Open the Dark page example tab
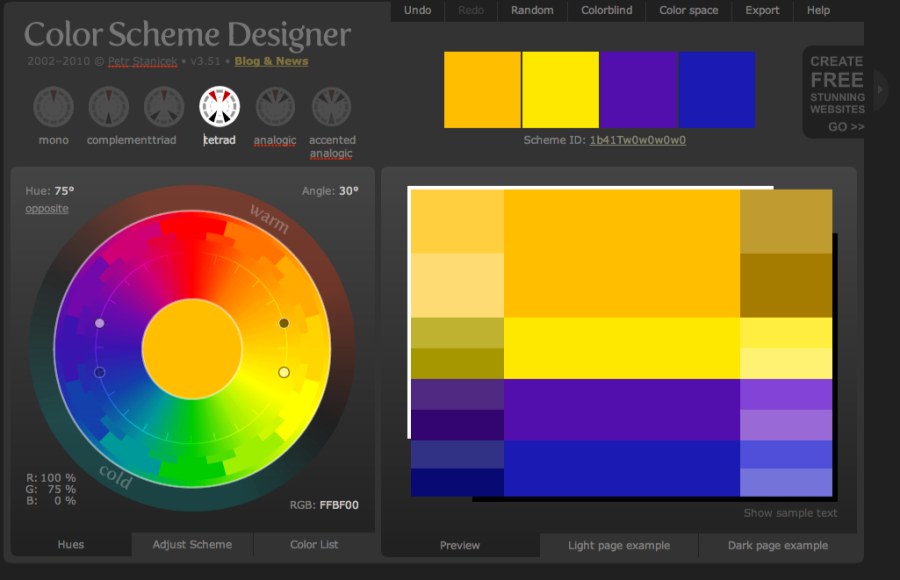 tap(778, 545)
